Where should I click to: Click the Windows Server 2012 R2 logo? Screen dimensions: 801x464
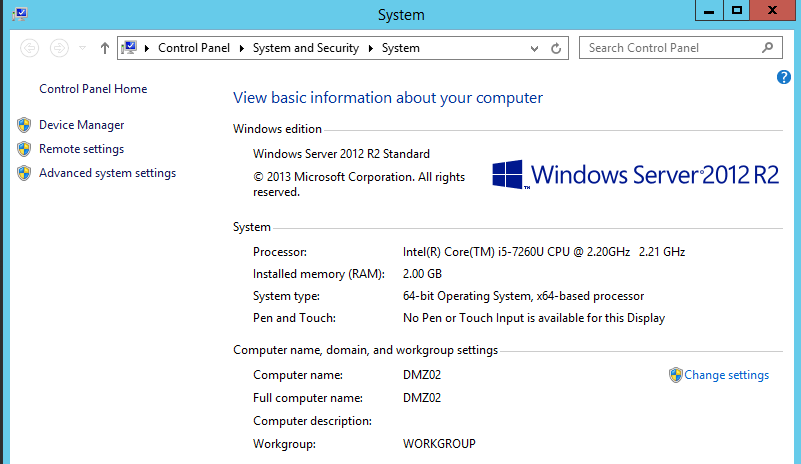click(x=635, y=175)
